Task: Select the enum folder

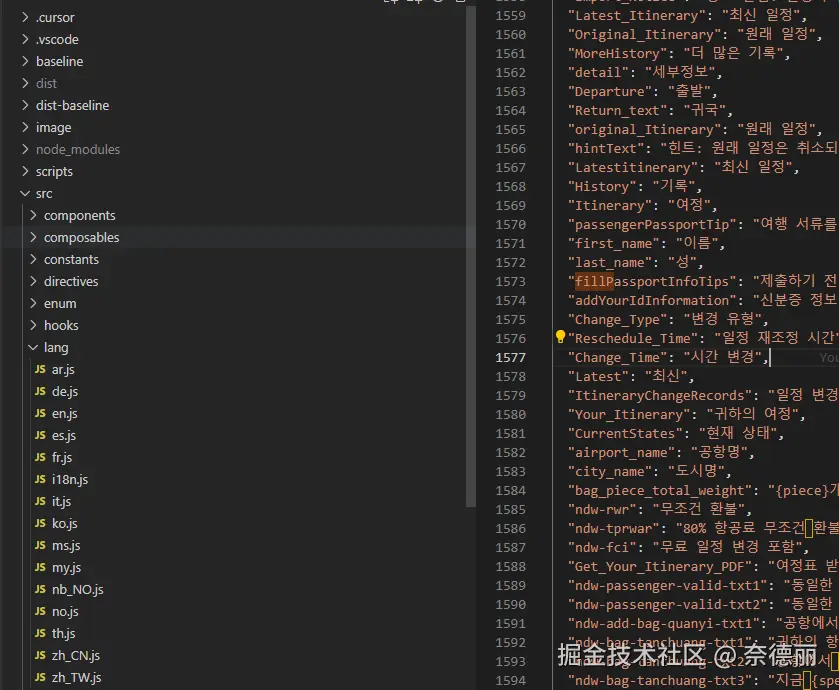Action: click(60, 303)
